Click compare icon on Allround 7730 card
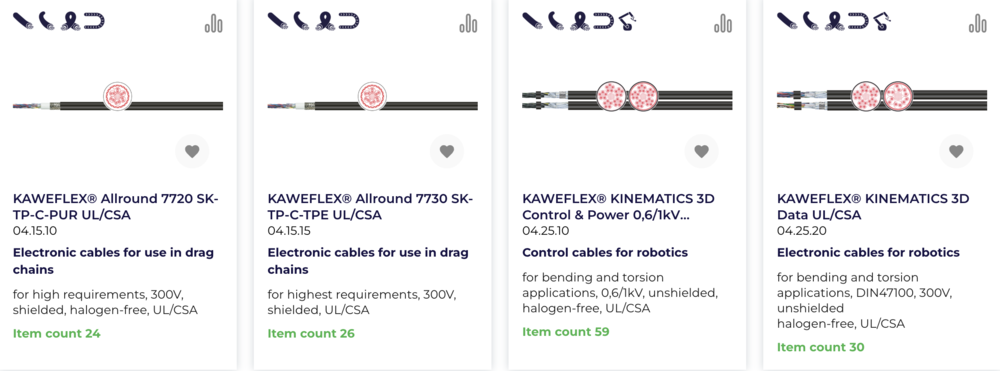The height and width of the screenshot is (371, 1000). (x=468, y=24)
